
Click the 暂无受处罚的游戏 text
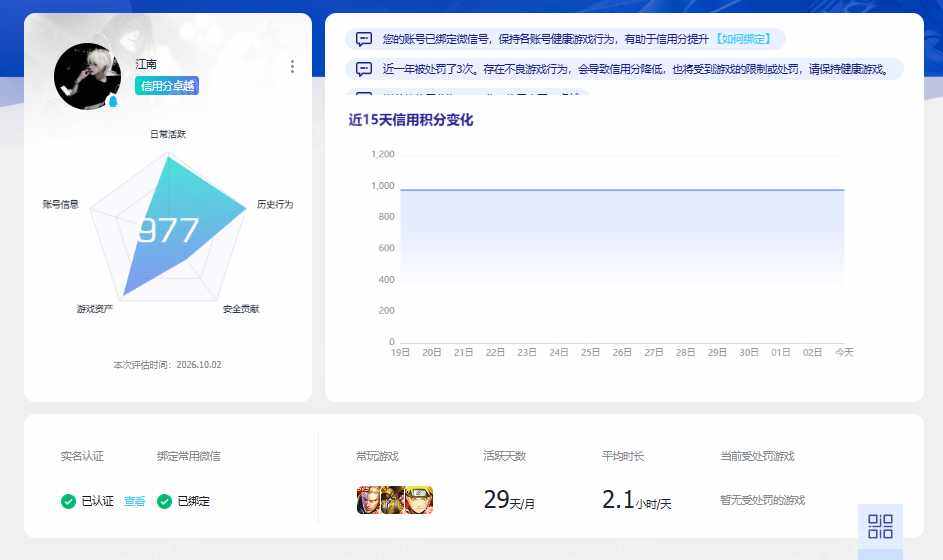pyautogui.click(x=763, y=500)
